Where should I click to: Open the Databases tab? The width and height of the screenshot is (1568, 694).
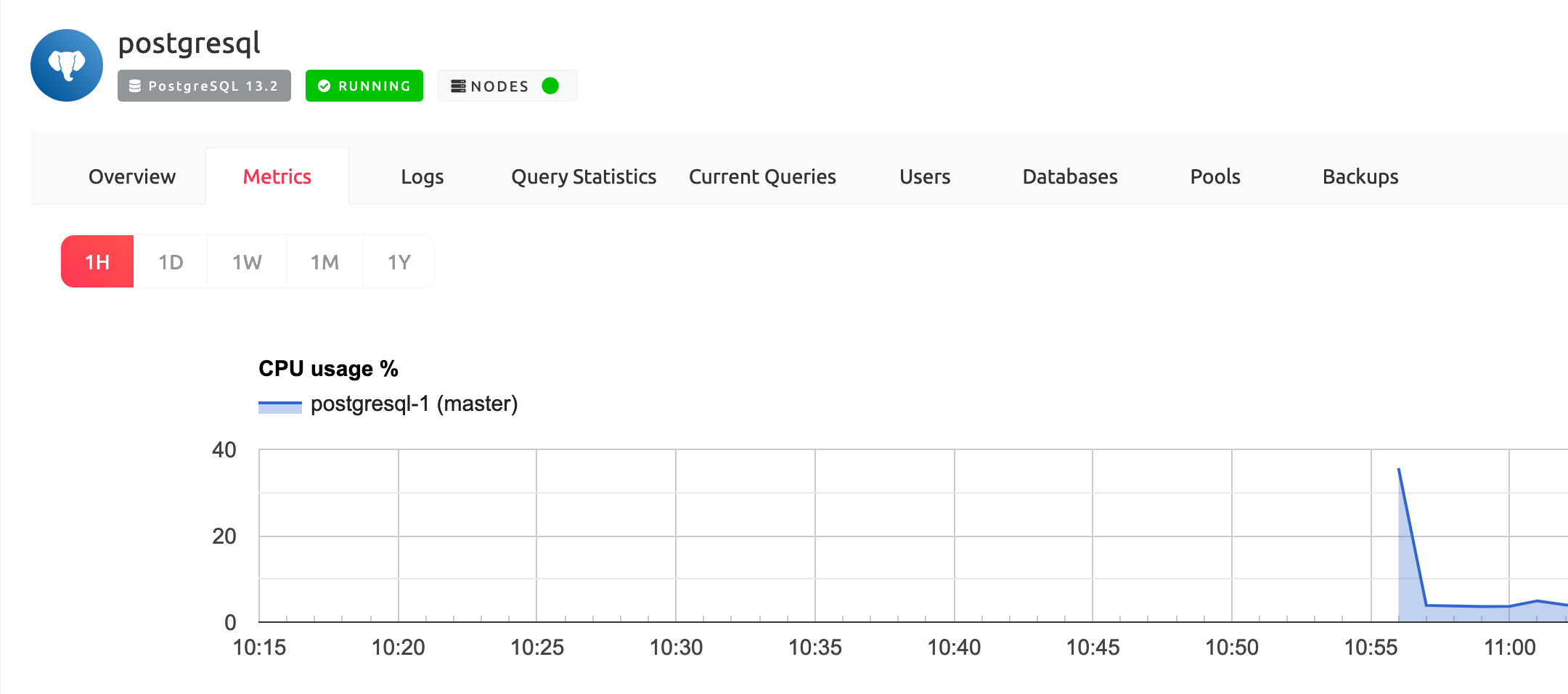point(1070,176)
